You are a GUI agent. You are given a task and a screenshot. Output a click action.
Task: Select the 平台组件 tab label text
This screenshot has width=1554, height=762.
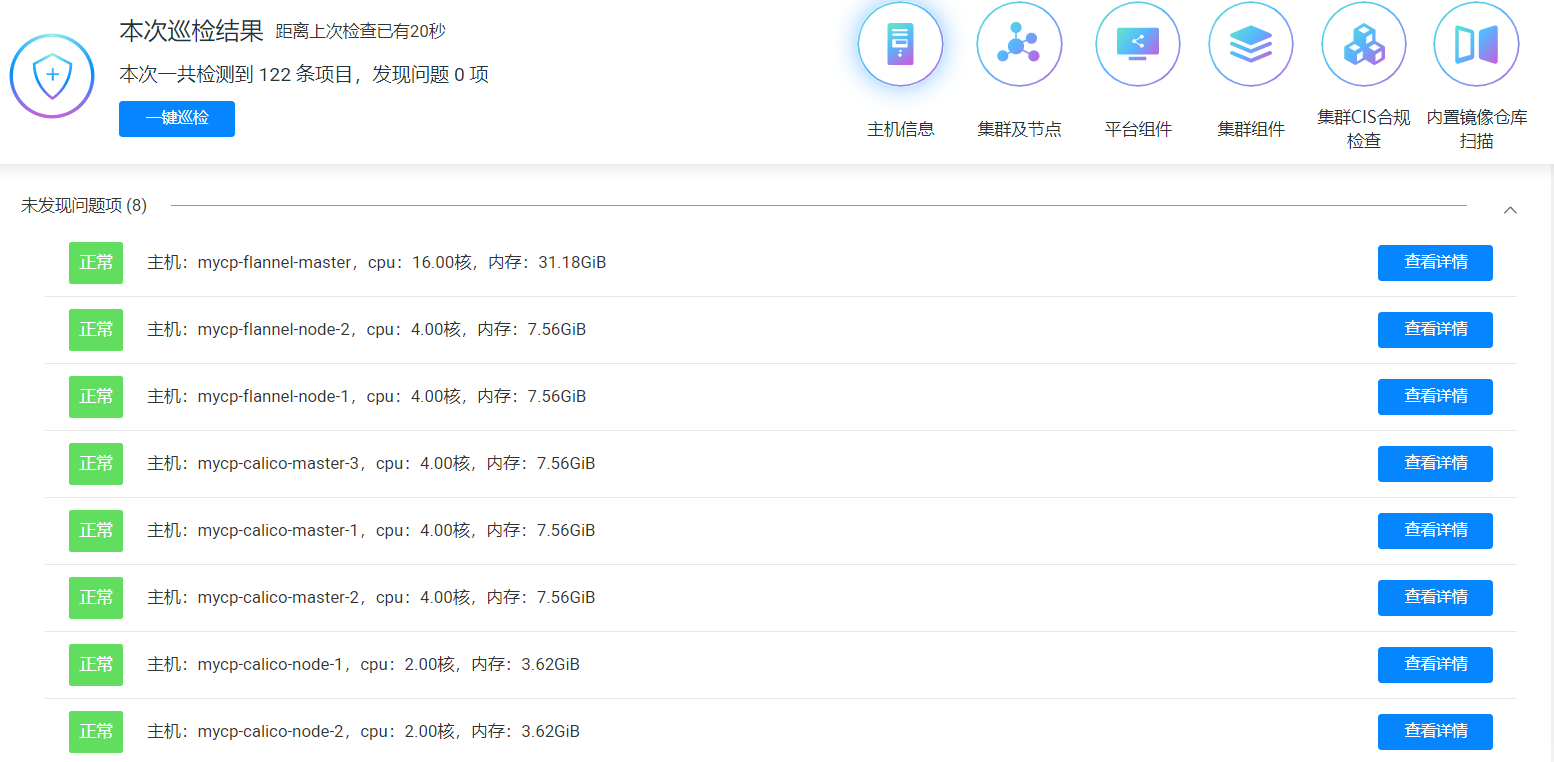[x=1138, y=129]
